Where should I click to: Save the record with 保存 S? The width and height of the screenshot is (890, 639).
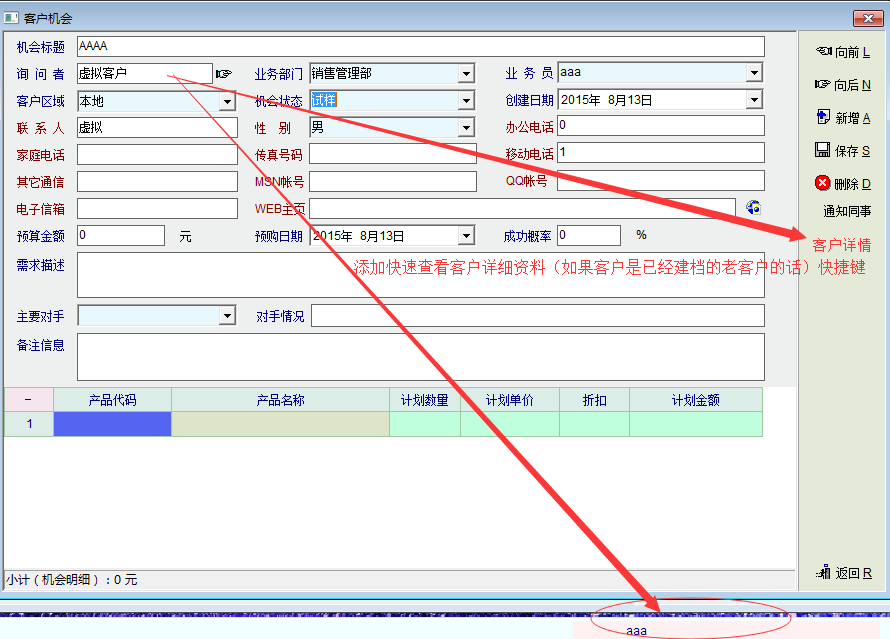point(843,151)
